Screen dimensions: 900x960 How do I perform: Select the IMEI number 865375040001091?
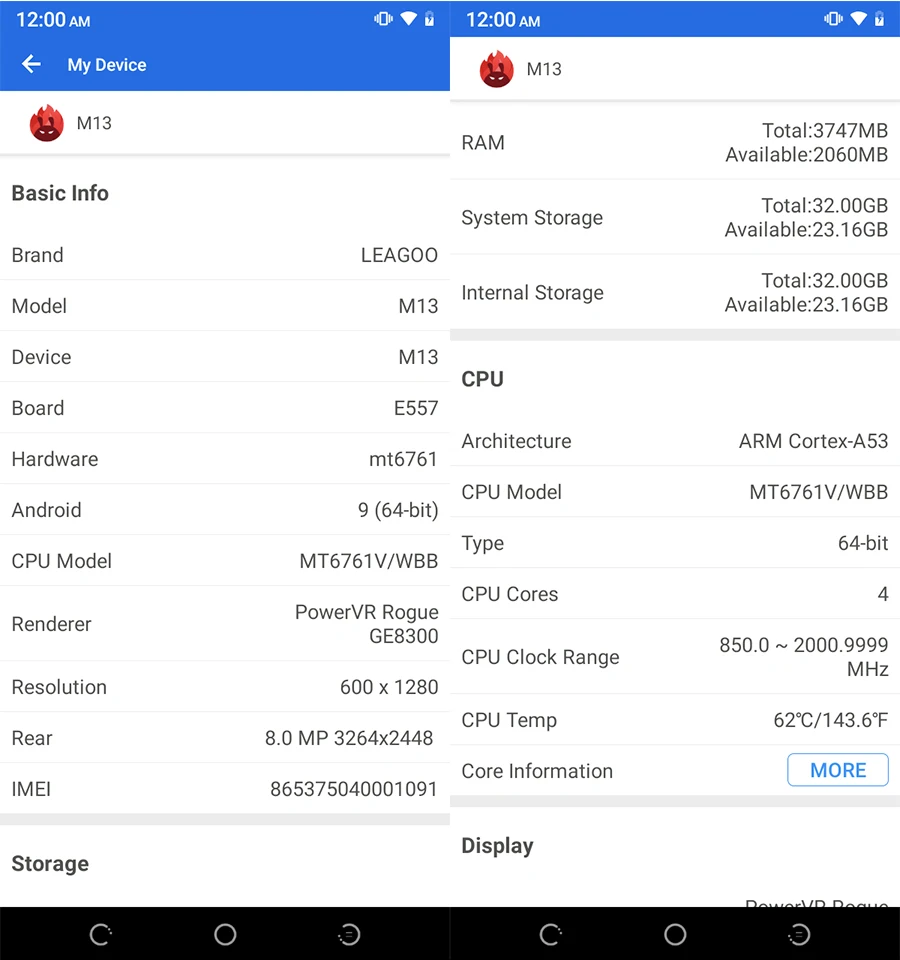point(354,789)
